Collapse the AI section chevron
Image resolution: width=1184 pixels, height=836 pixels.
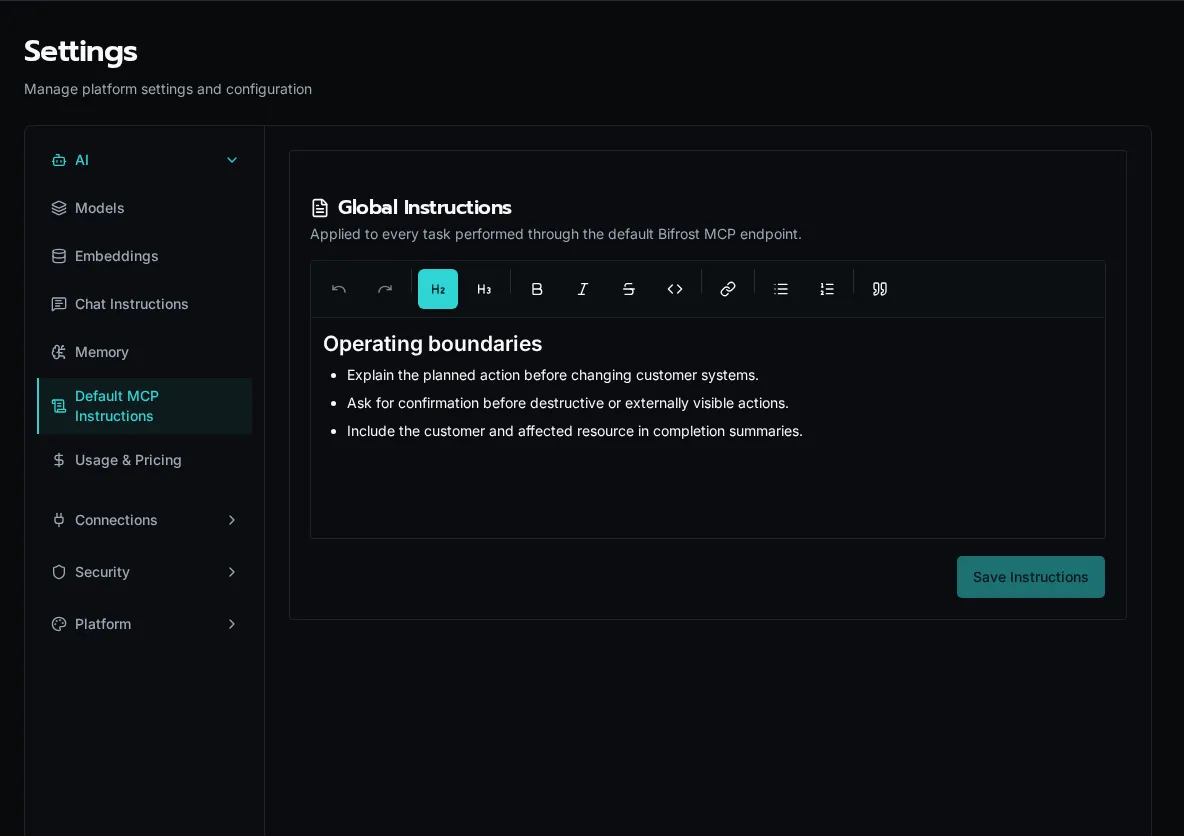232,160
